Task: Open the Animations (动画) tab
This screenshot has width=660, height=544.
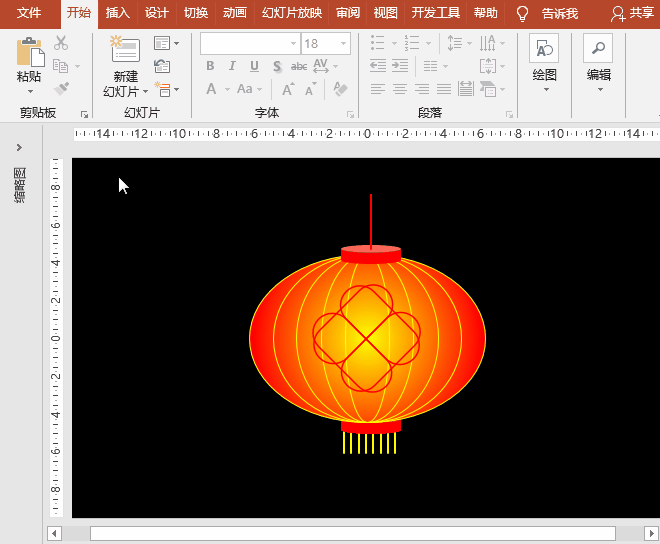Action: click(x=235, y=13)
